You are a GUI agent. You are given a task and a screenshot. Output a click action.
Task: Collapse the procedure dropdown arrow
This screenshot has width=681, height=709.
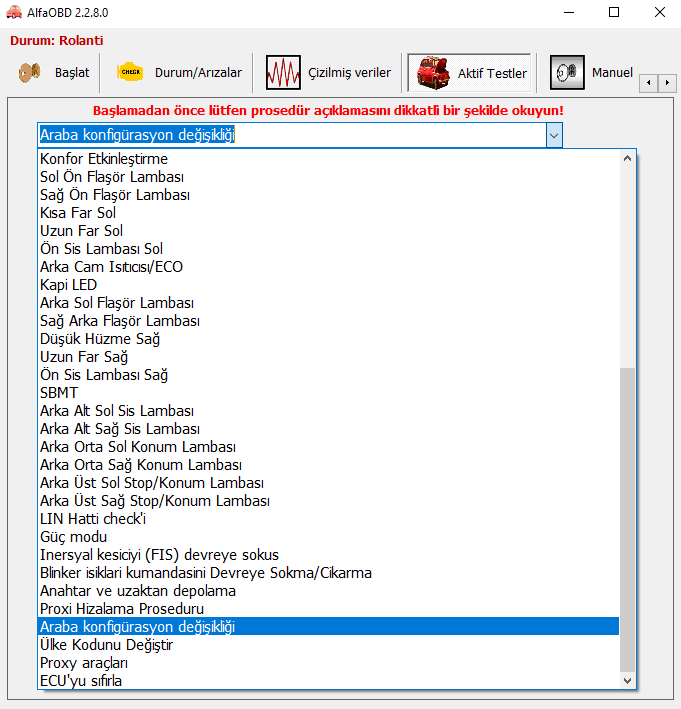(554, 136)
